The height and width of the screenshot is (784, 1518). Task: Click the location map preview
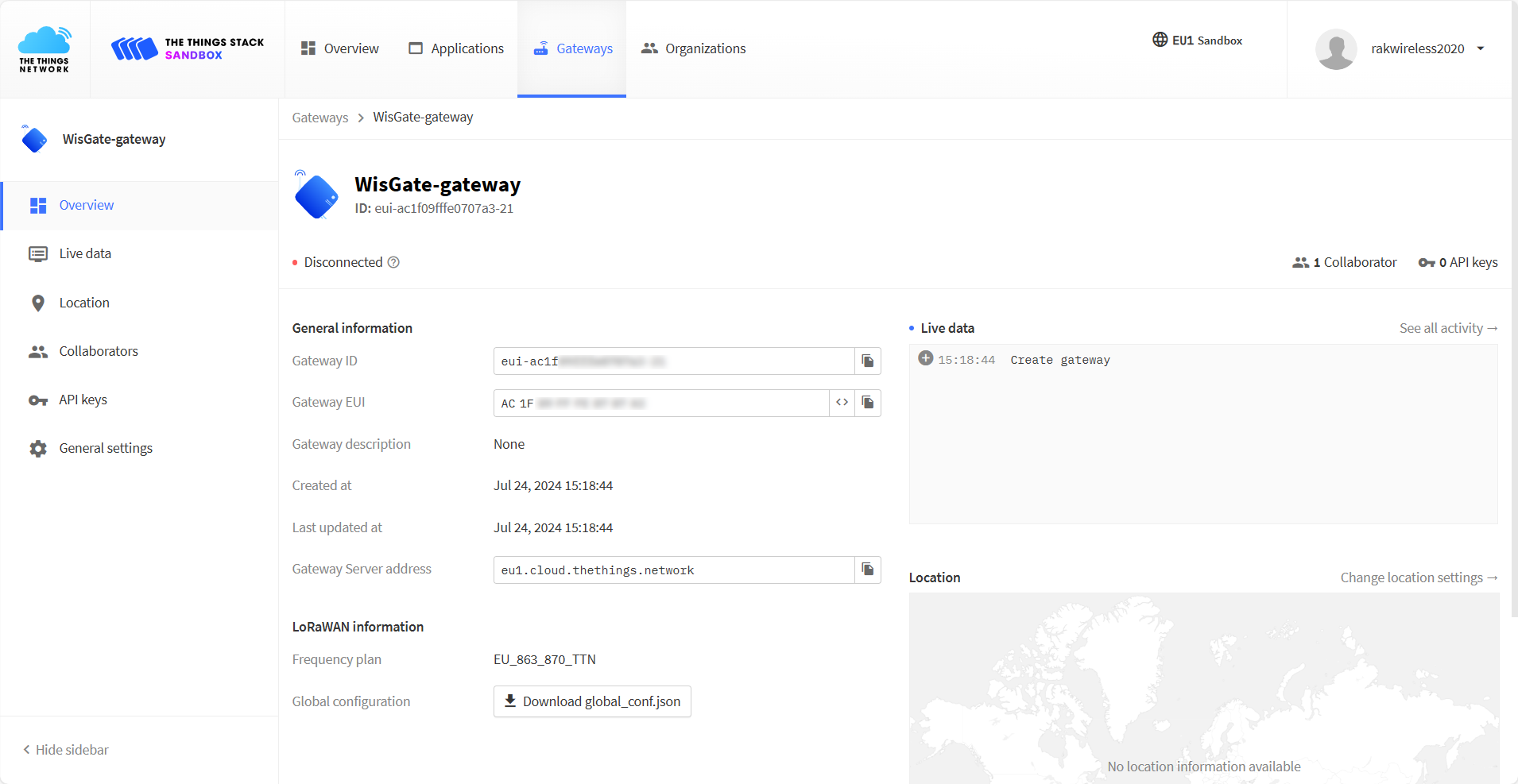tap(1203, 688)
